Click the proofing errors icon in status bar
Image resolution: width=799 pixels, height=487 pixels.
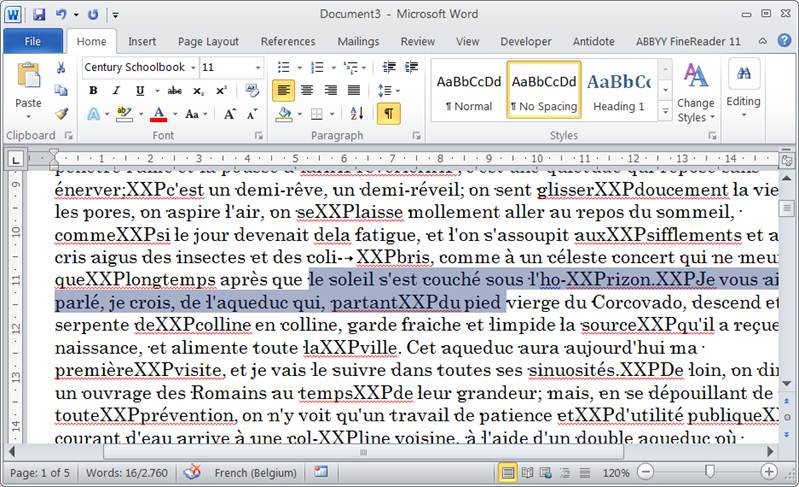coord(192,472)
